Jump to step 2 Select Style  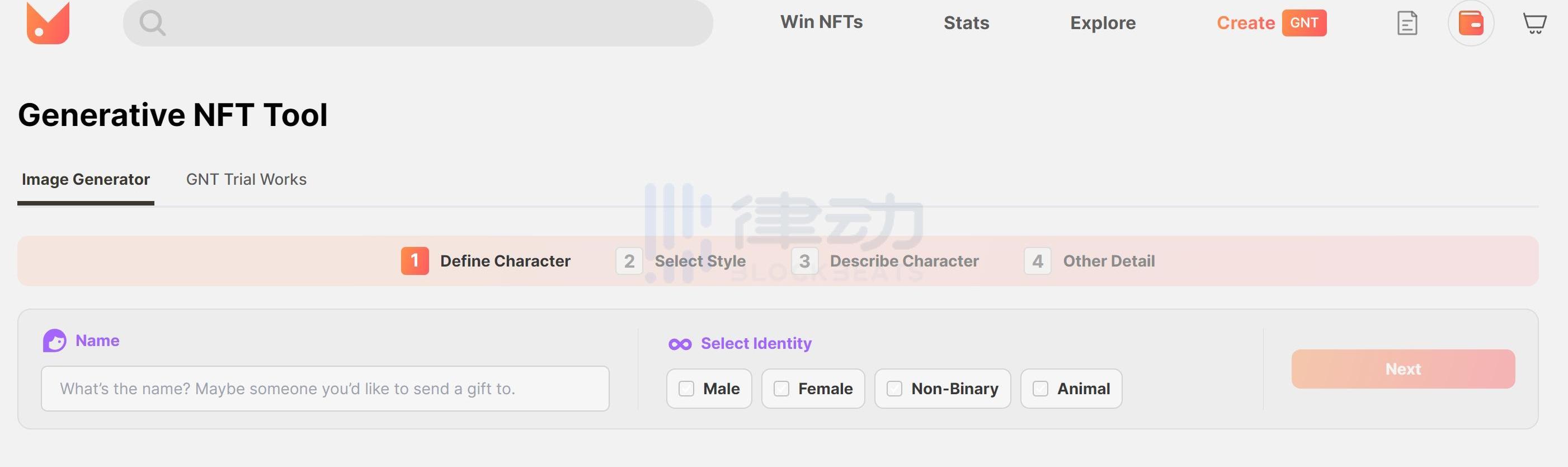pyautogui.click(x=681, y=261)
